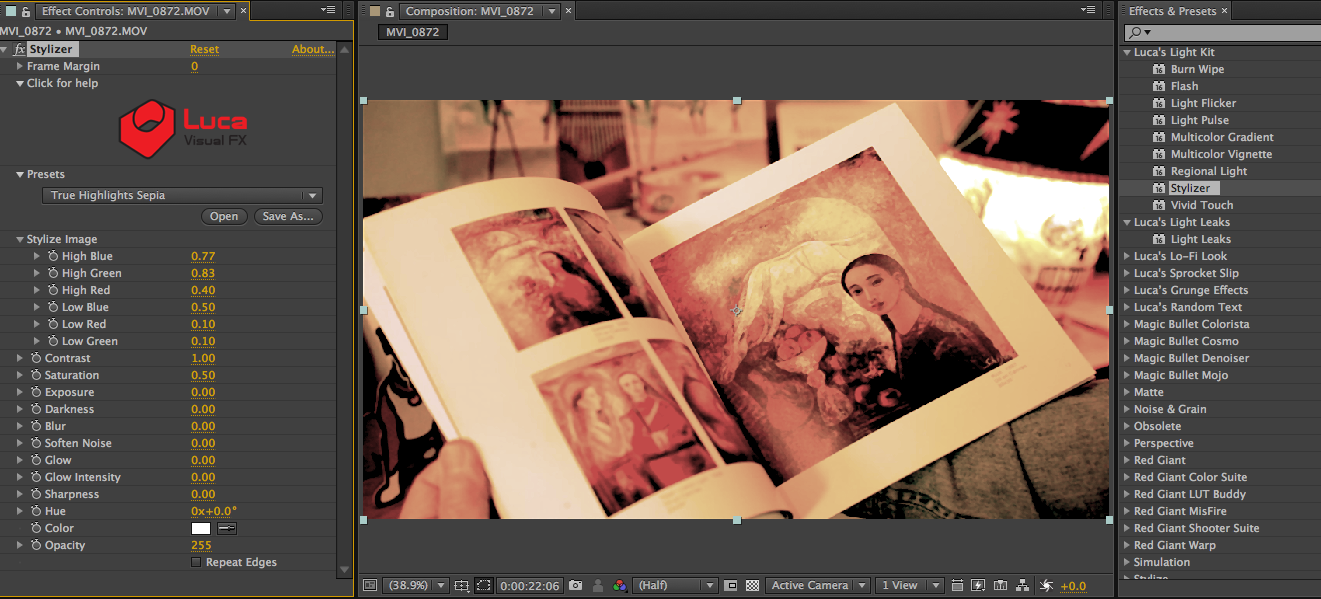Toggle the lock on Effect Controls panel

26,12
